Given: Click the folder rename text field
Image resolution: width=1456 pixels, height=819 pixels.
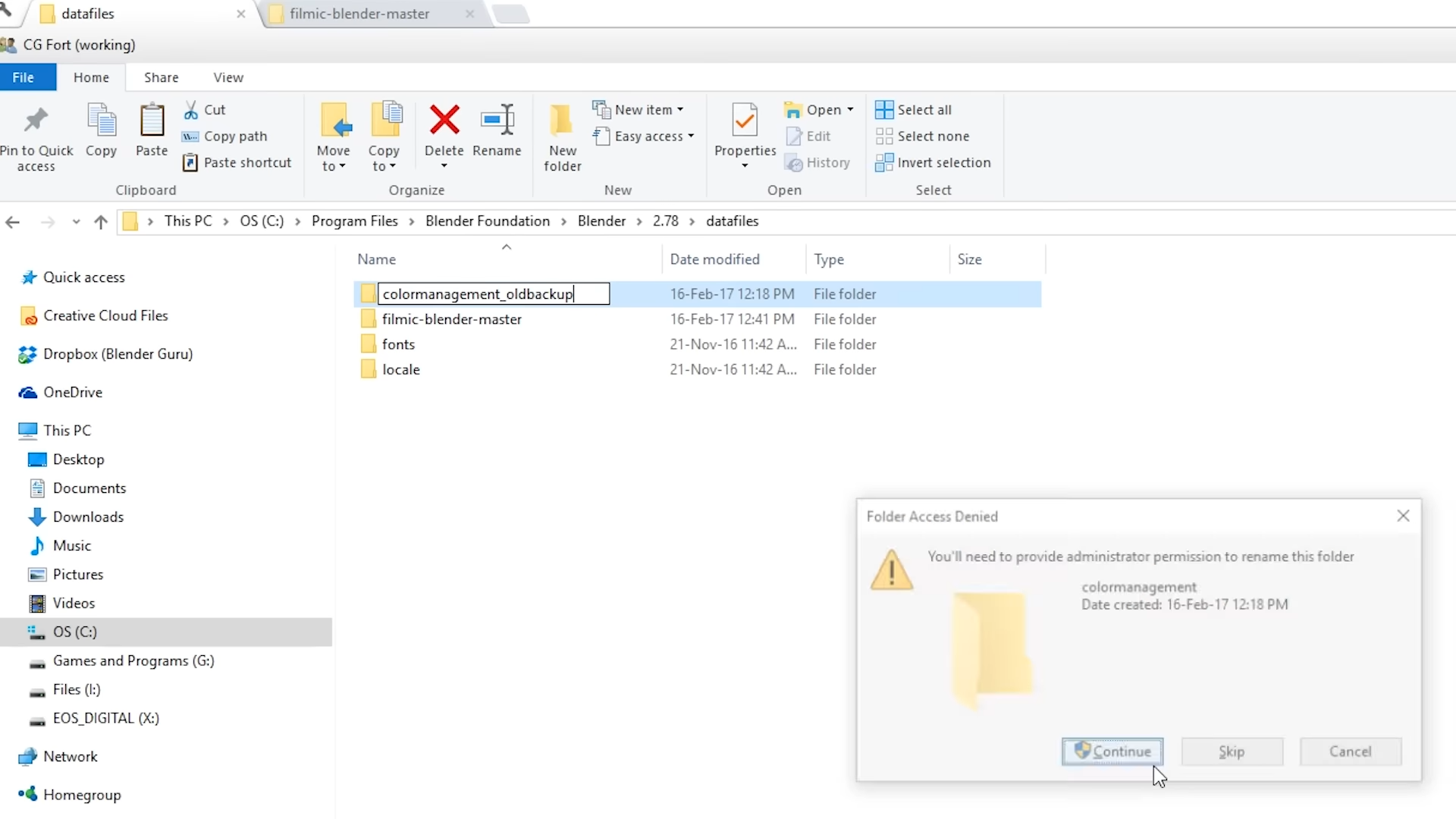Looking at the screenshot, I should click(493, 294).
